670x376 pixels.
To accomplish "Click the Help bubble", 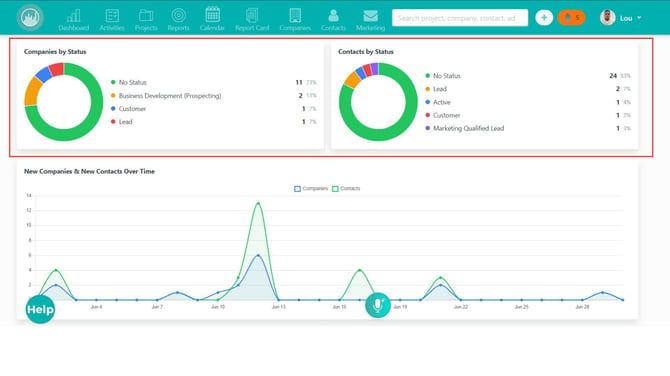I will [40, 309].
